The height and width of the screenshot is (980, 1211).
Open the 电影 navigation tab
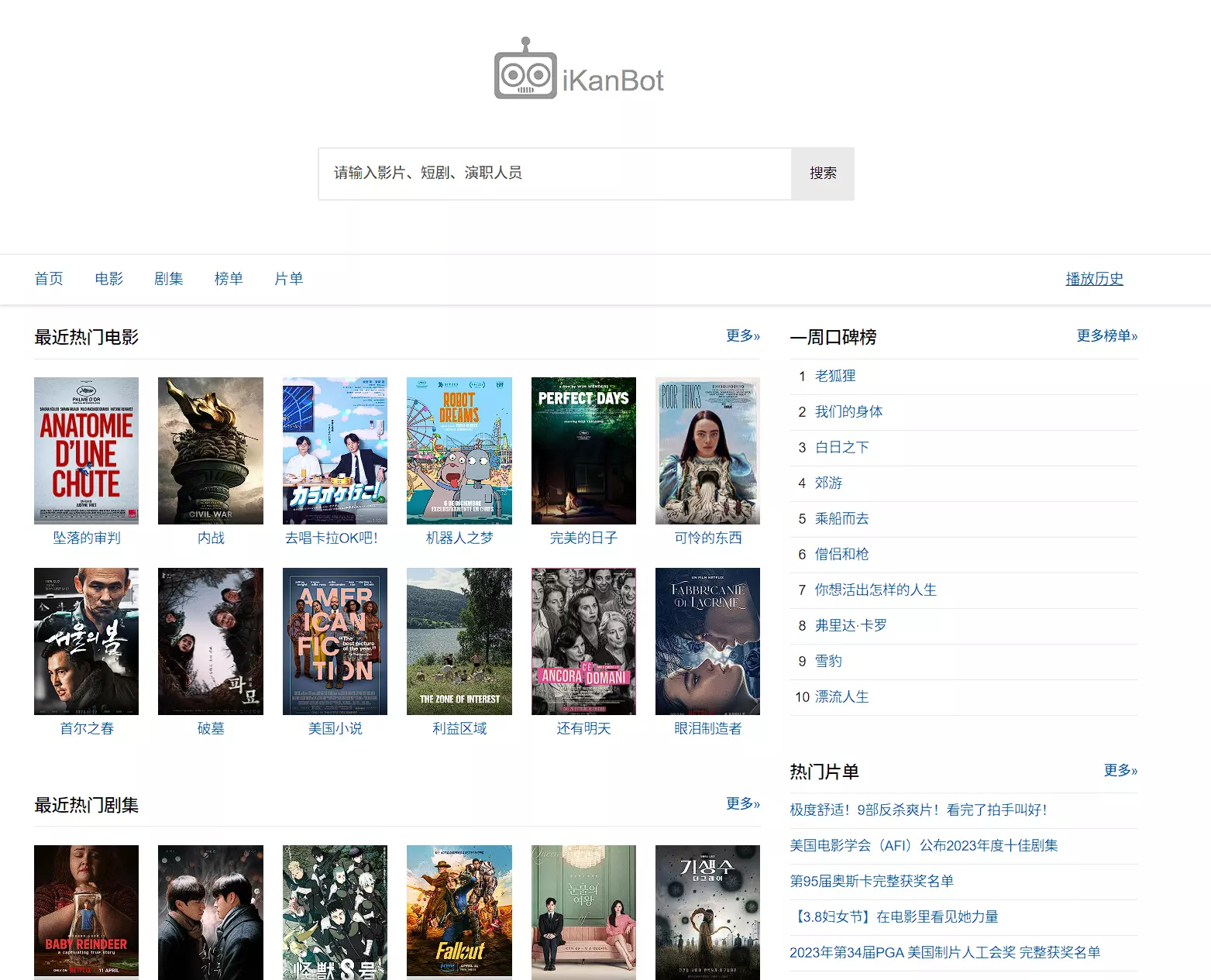pos(108,279)
